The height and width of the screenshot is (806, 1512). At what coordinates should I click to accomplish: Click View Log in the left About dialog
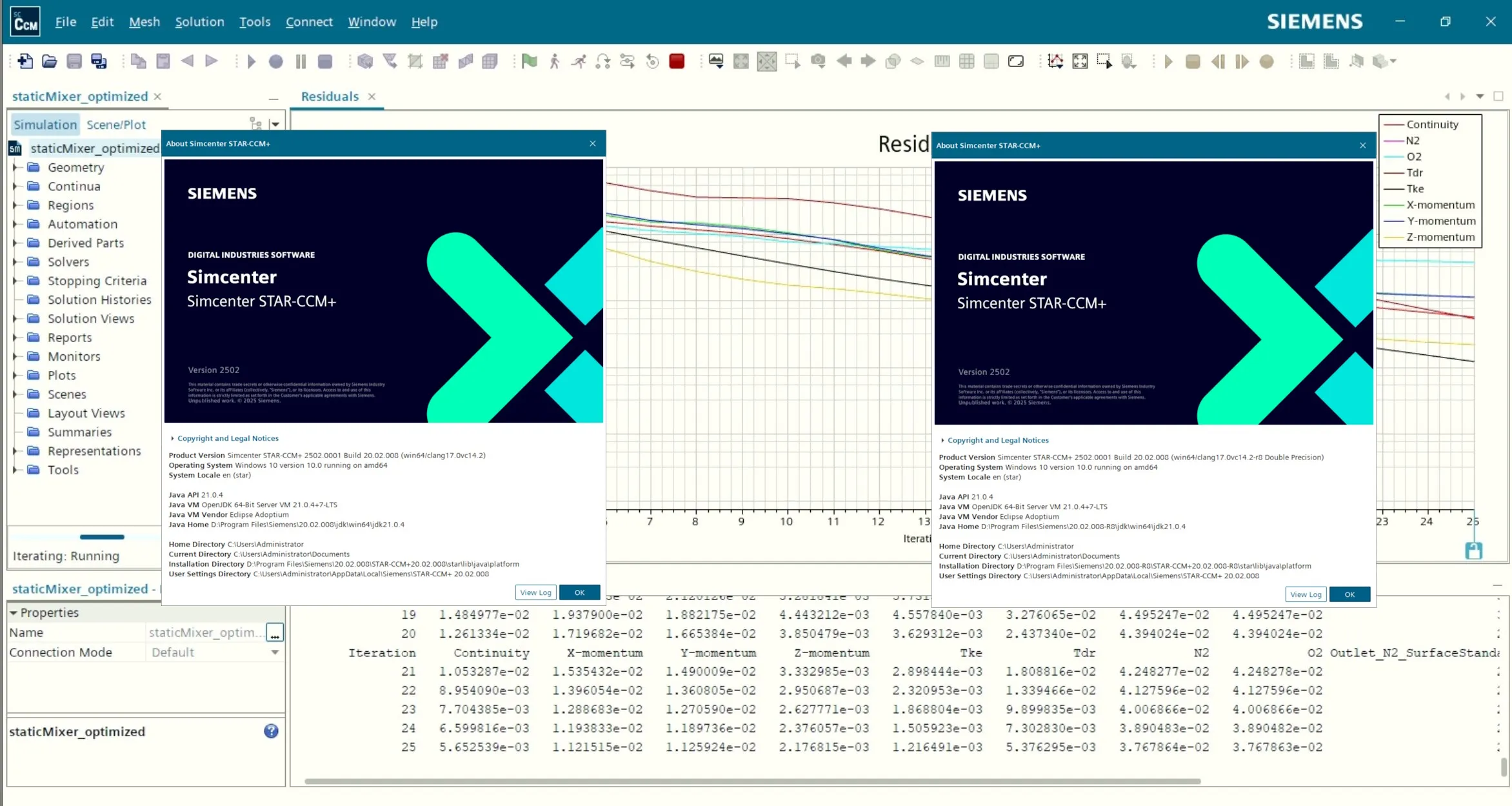[x=535, y=592]
